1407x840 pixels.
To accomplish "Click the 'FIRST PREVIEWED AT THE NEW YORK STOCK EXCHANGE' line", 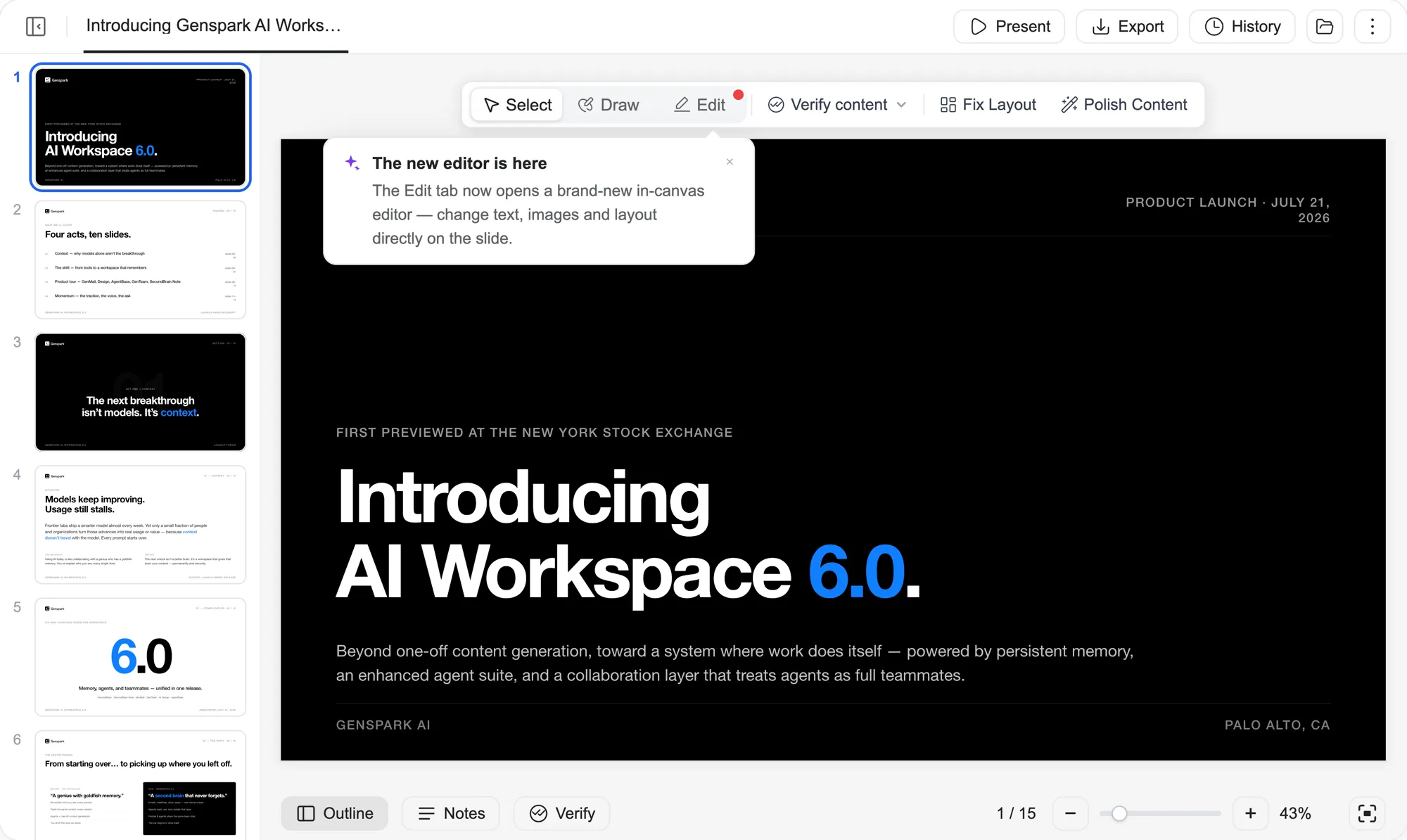I will [534, 433].
